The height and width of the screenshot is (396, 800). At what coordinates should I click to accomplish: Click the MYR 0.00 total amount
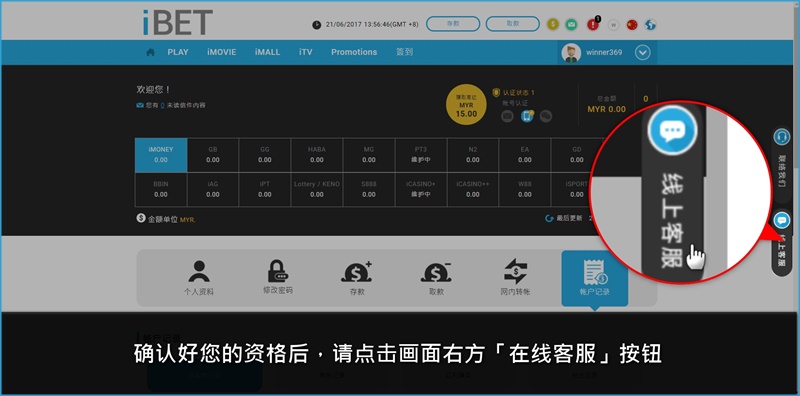(x=607, y=109)
